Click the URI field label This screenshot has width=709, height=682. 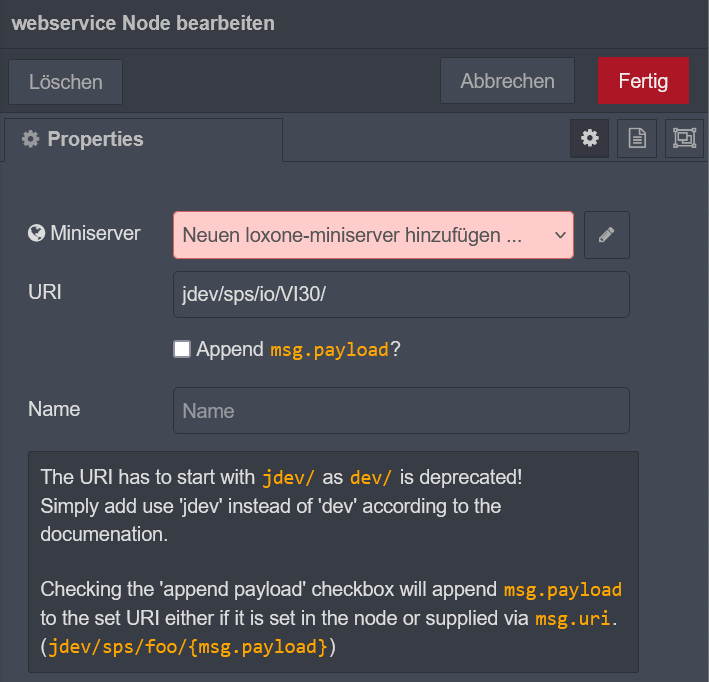click(44, 293)
